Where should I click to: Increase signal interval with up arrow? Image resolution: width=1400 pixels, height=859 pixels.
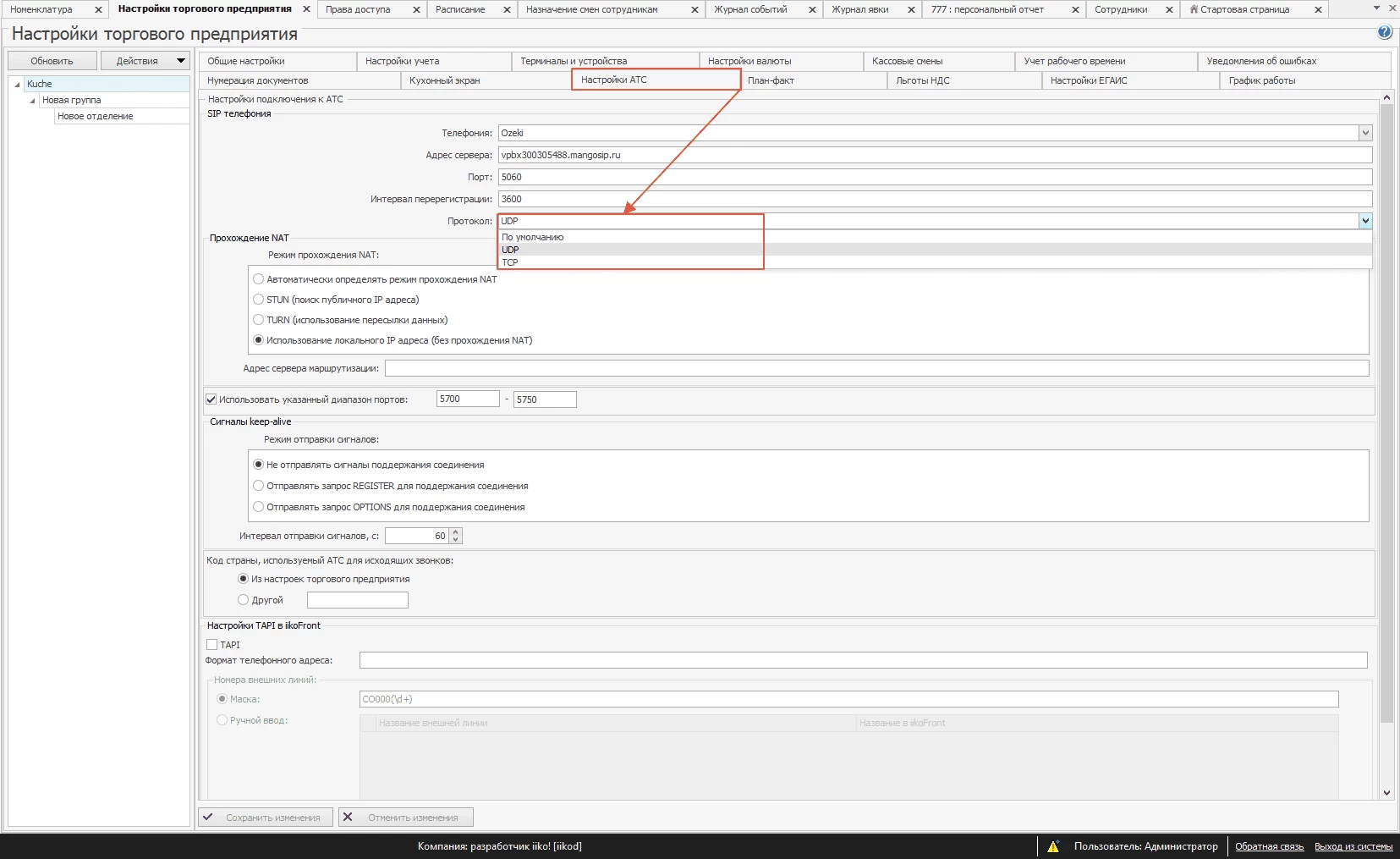[x=456, y=532]
